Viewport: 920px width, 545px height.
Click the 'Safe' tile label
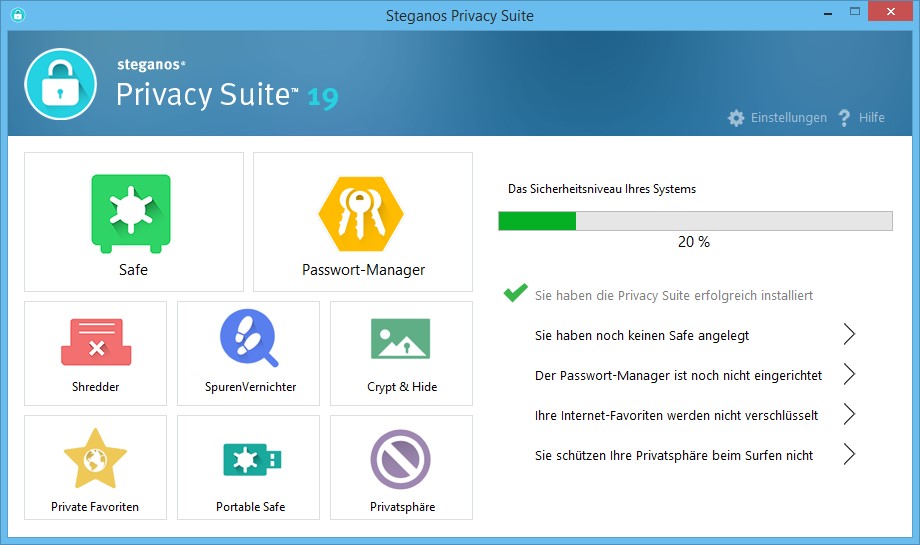pos(133,270)
